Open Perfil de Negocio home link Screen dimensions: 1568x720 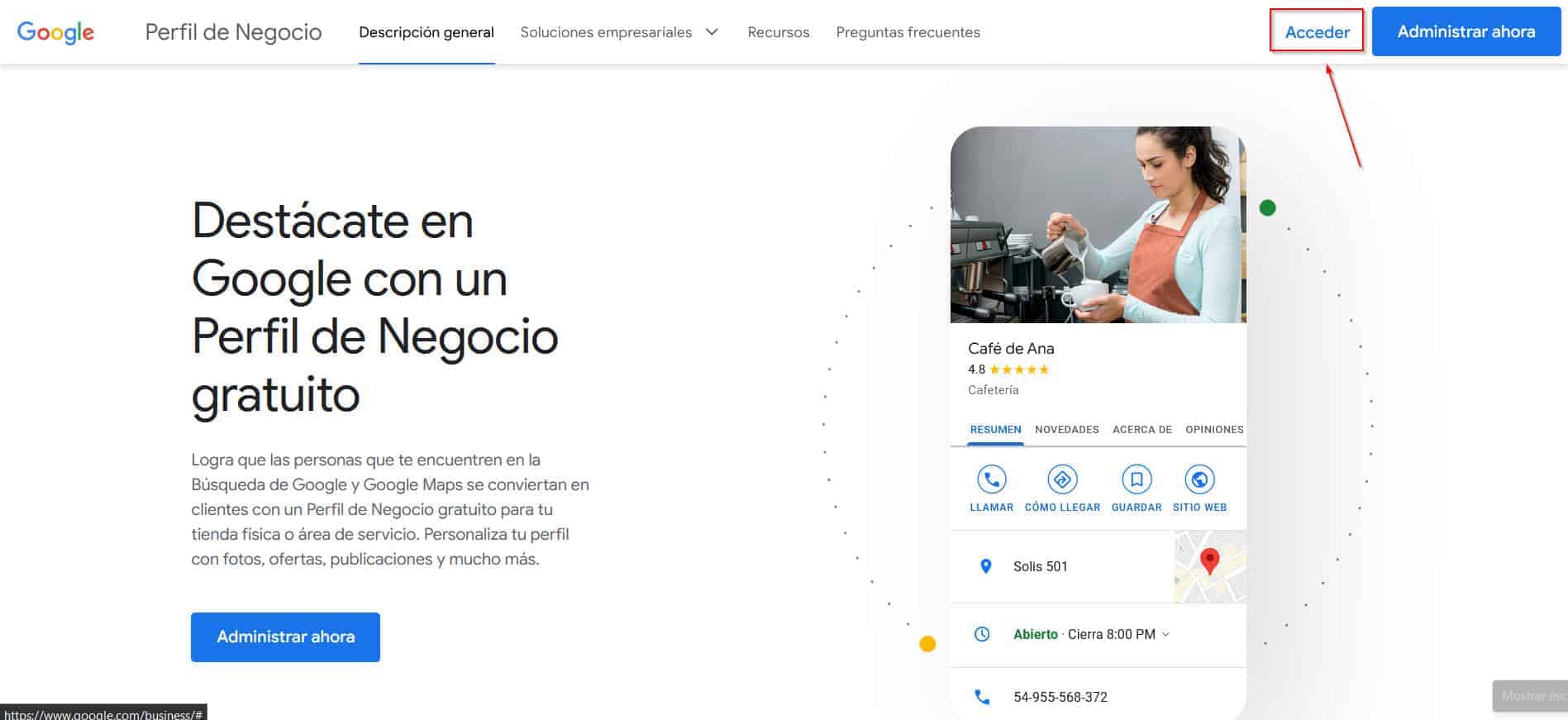coord(233,32)
